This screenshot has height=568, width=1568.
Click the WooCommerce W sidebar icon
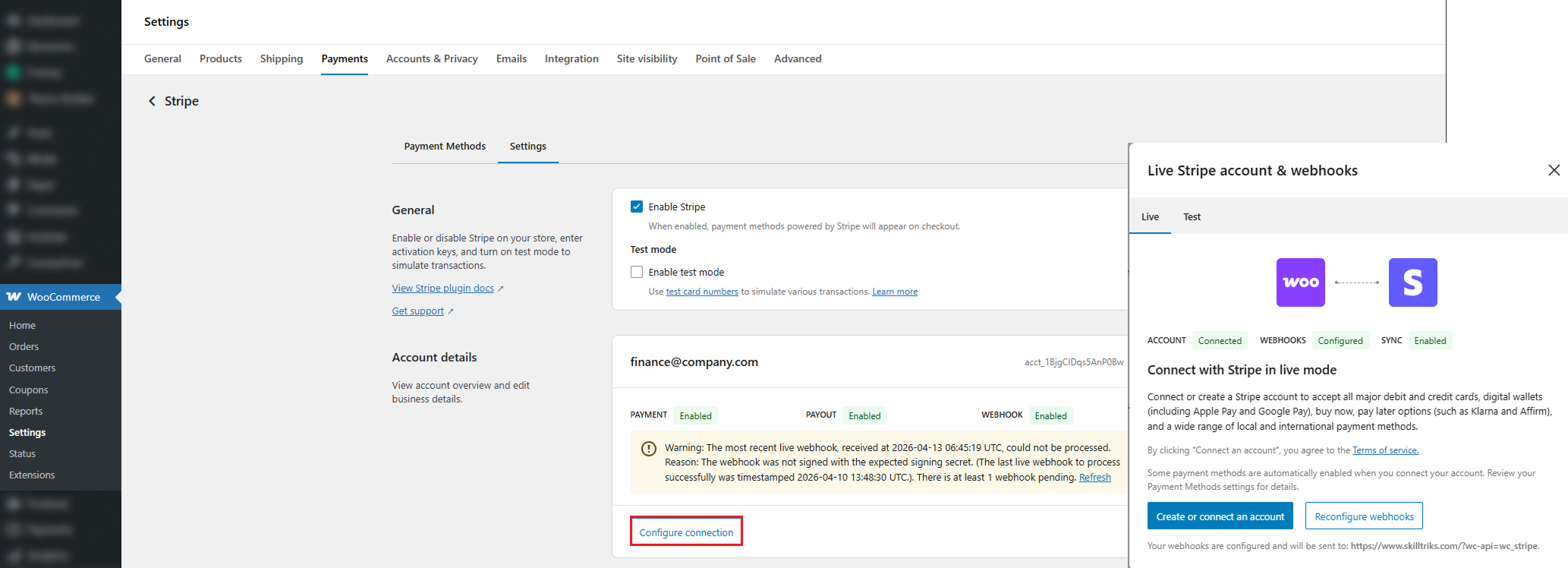pyautogui.click(x=14, y=297)
